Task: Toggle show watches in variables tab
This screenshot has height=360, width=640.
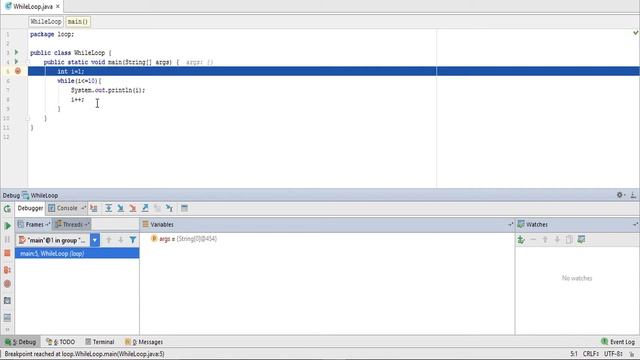Action: point(581,240)
